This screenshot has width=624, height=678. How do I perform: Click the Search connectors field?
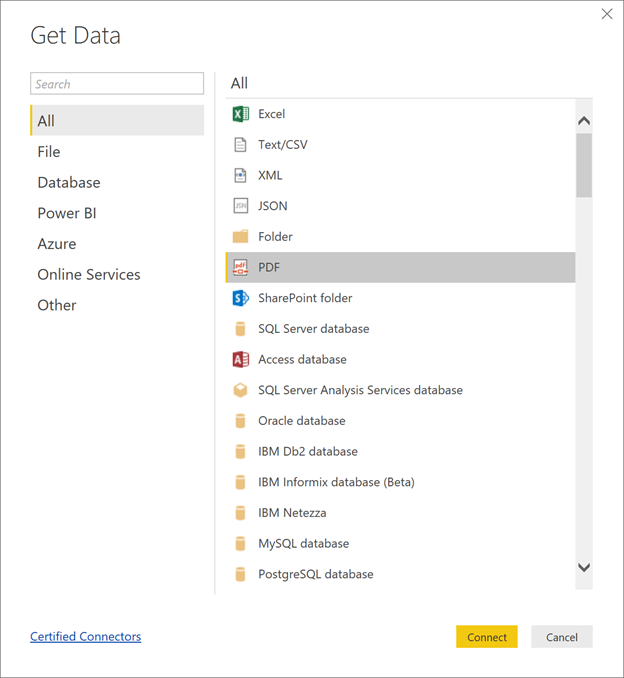pyautogui.click(x=117, y=84)
